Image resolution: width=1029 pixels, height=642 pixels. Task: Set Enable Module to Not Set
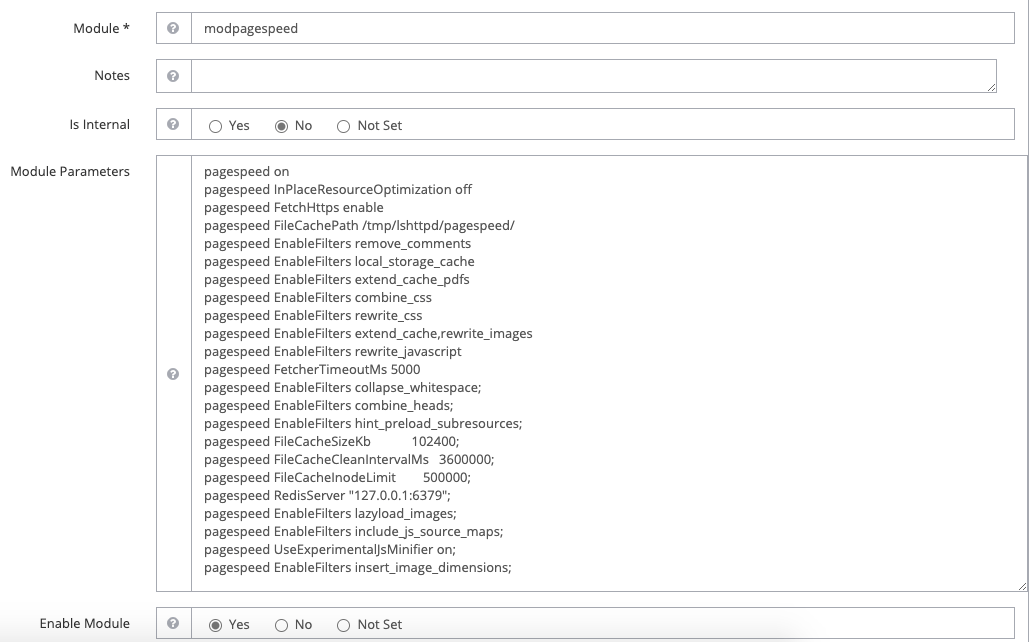click(343, 624)
